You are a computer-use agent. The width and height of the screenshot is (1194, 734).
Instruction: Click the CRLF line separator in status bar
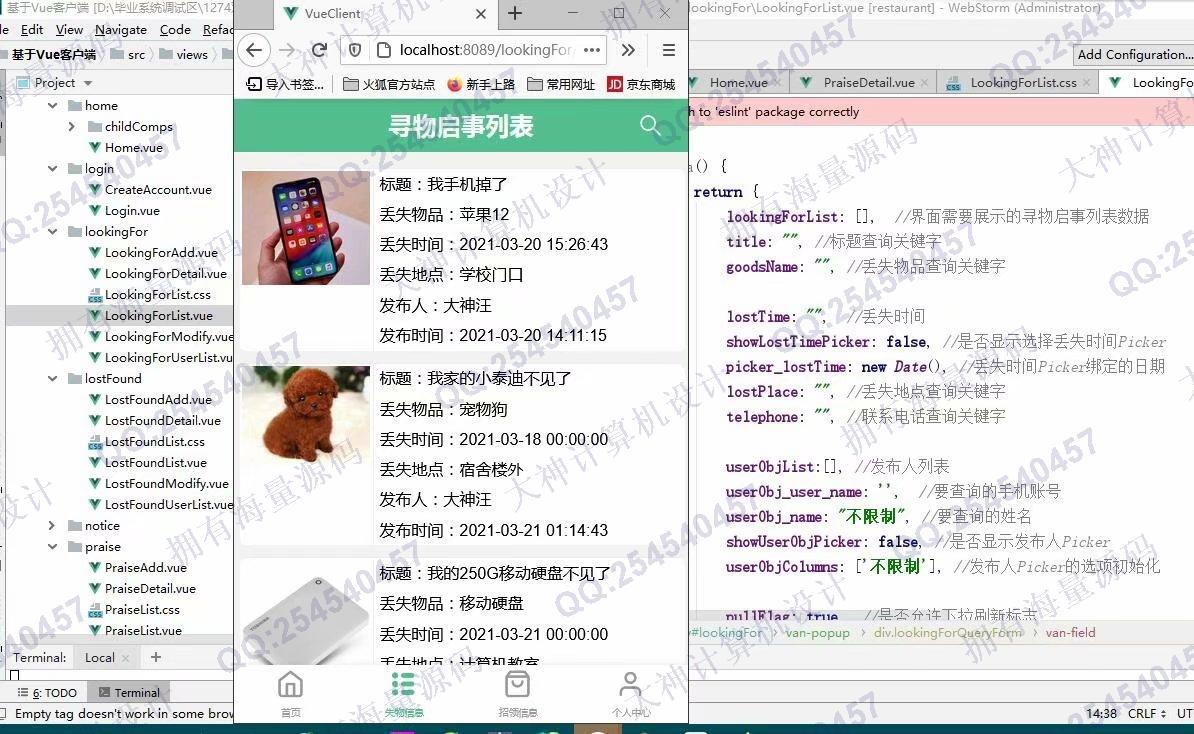tap(1146, 713)
